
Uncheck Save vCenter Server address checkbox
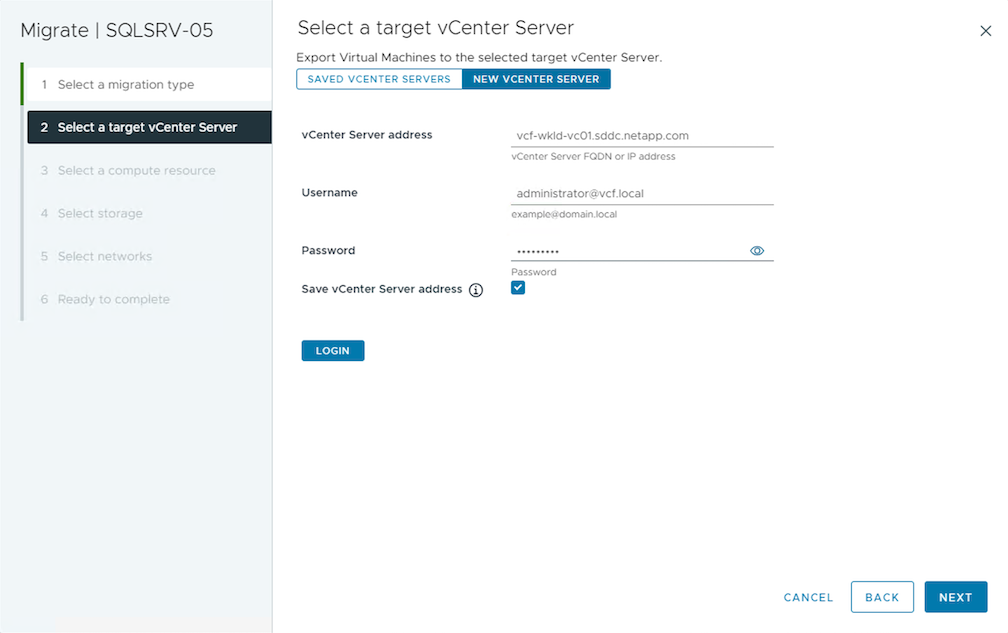coord(518,288)
